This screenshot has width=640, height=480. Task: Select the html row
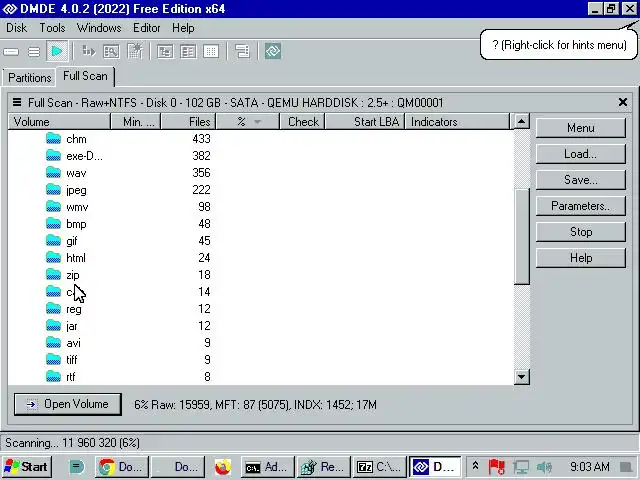pyautogui.click(x=260, y=258)
